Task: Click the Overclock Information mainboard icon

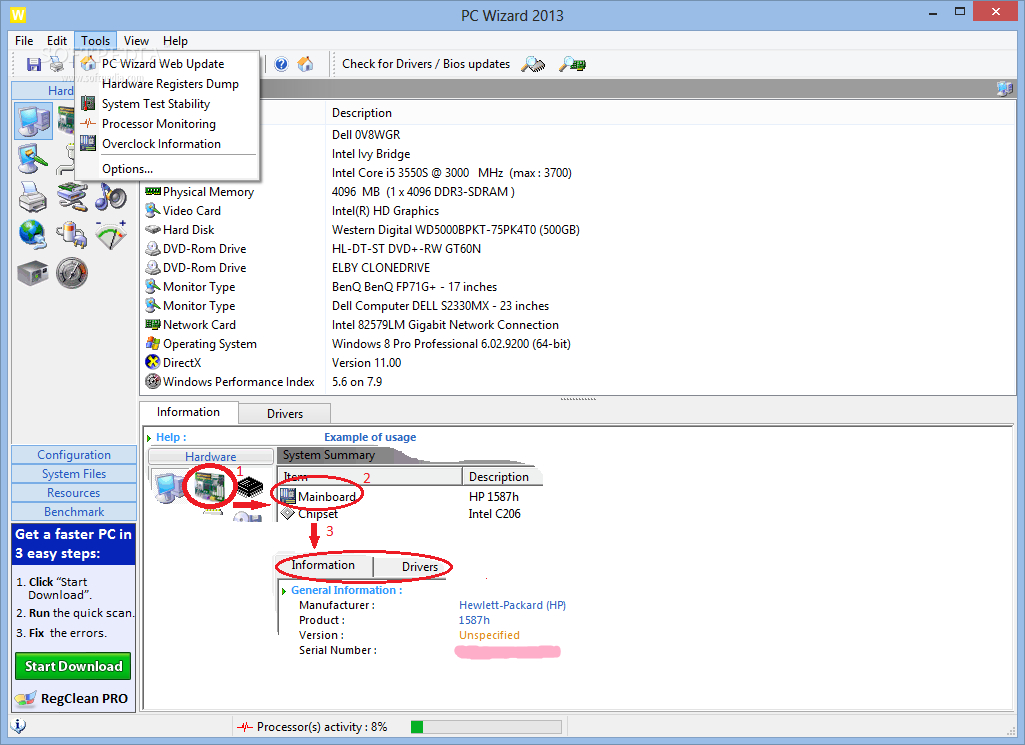Action: [x=88, y=144]
